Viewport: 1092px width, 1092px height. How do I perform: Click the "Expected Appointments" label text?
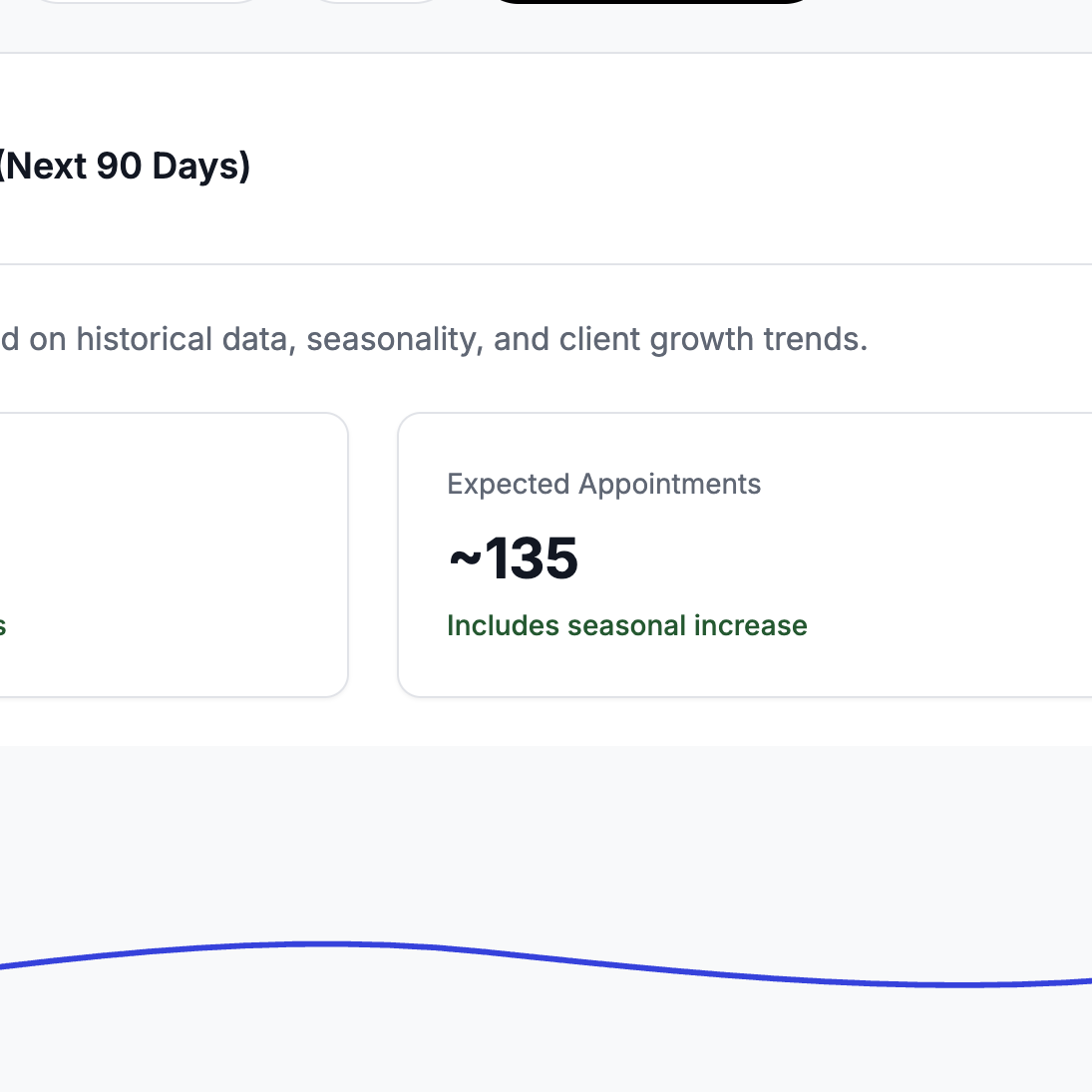pos(603,485)
